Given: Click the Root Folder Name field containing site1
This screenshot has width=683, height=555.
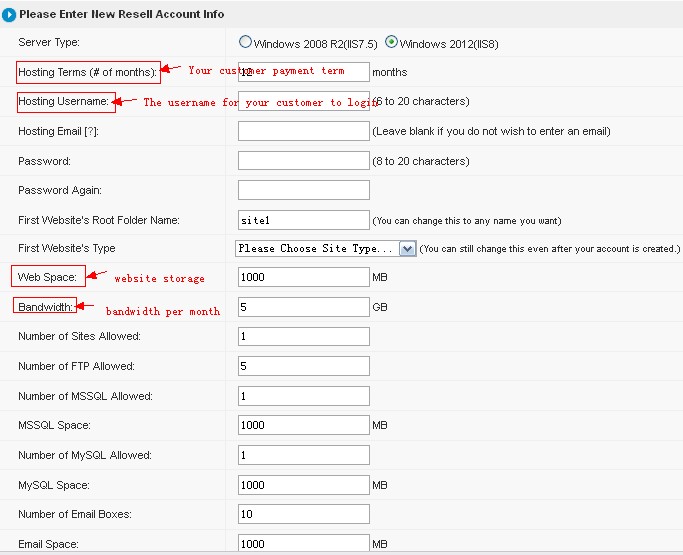Looking at the screenshot, I should 303,220.
